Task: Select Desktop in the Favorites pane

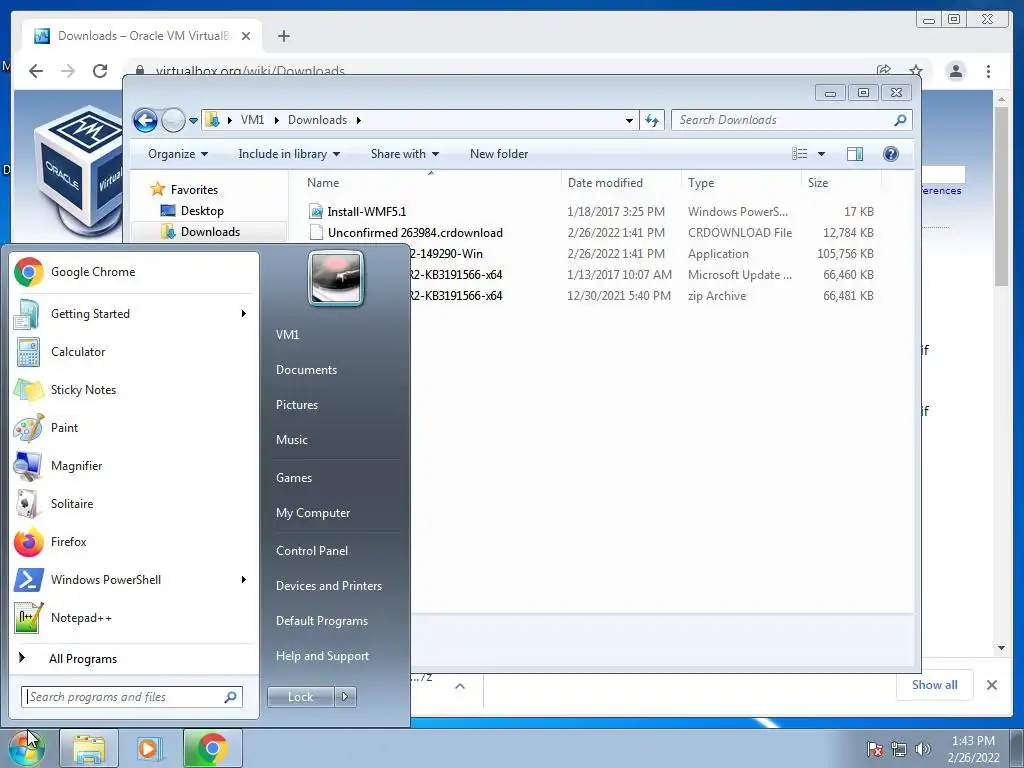Action: (202, 211)
